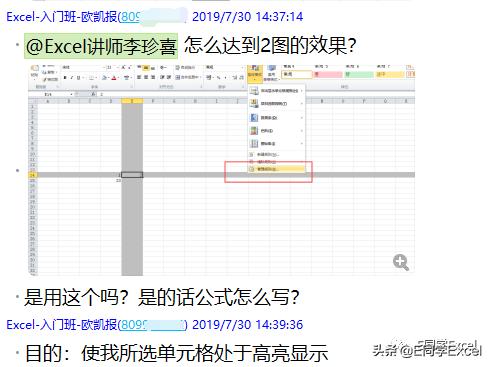Click the Conditional Formatting button in ribbon
Screen dimensions: 492x367
(255, 73)
